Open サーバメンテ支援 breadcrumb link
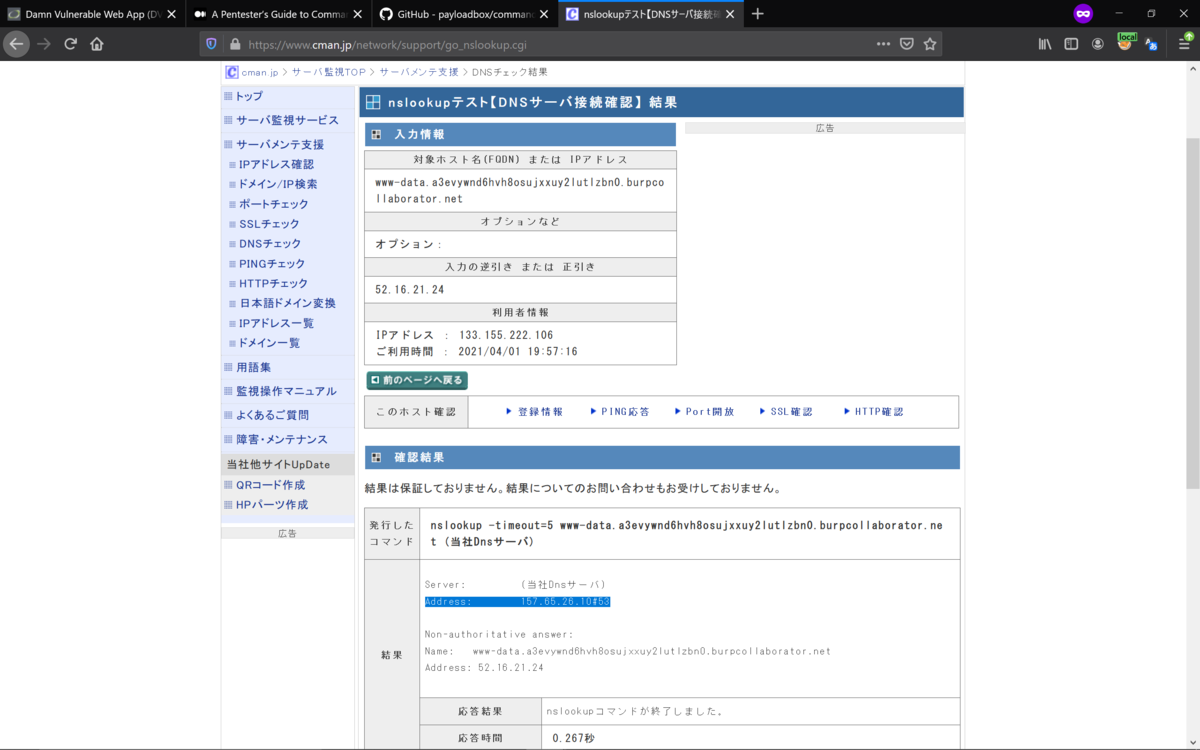 click(418, 72)
